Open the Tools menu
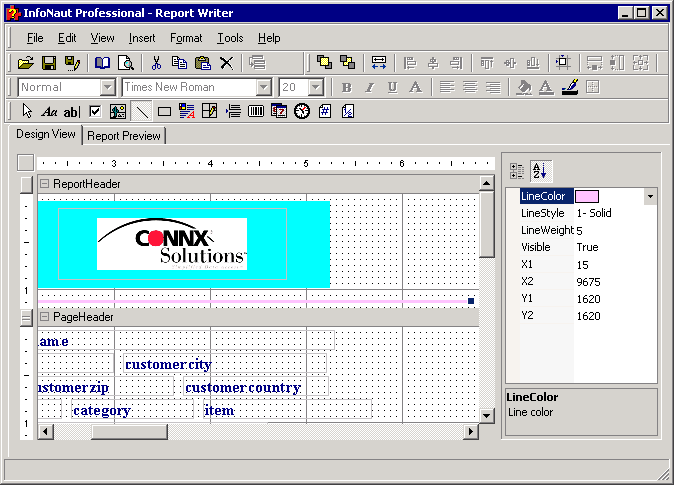Screen dimensions: 674x485 coord(230,38)
